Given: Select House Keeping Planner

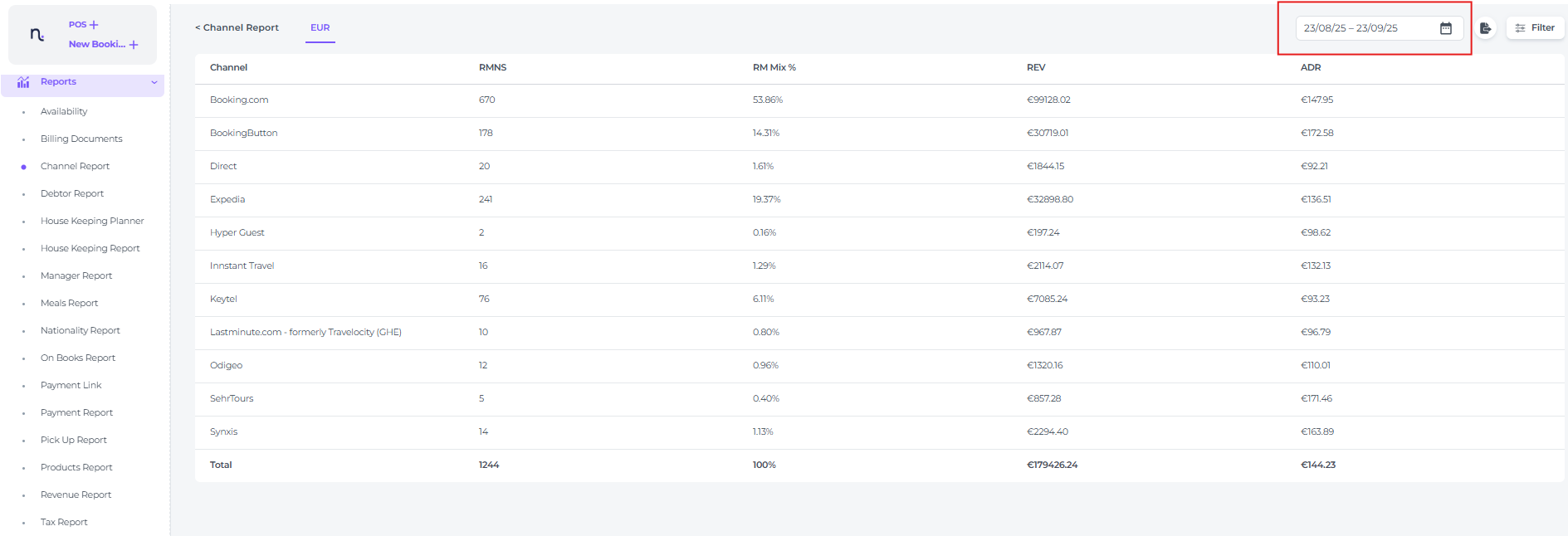Looking at the screenshot, I should (x=92, y=222).
